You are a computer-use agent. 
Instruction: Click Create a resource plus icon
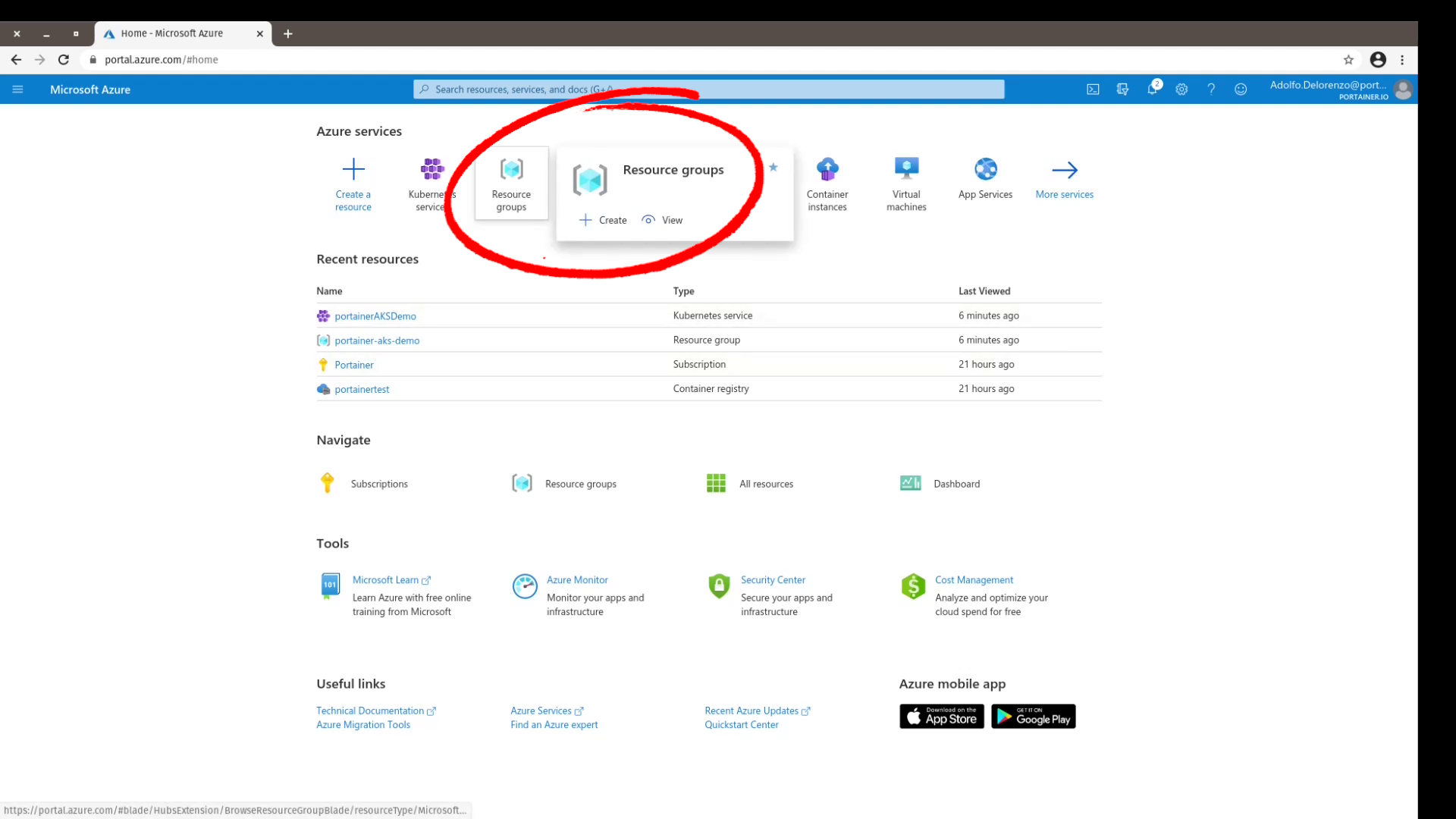353,169
